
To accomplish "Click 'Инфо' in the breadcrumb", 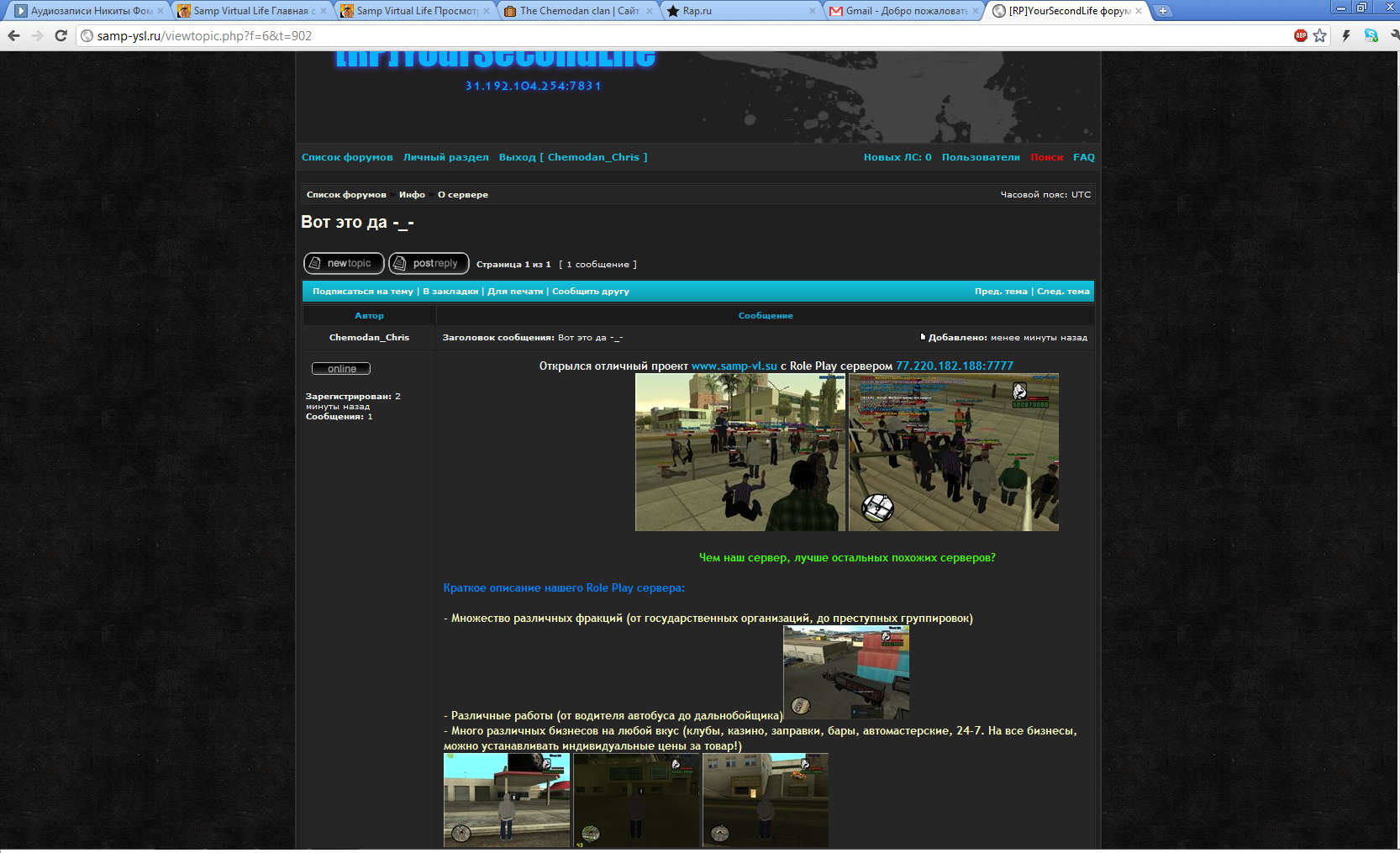I will point(412,194).
